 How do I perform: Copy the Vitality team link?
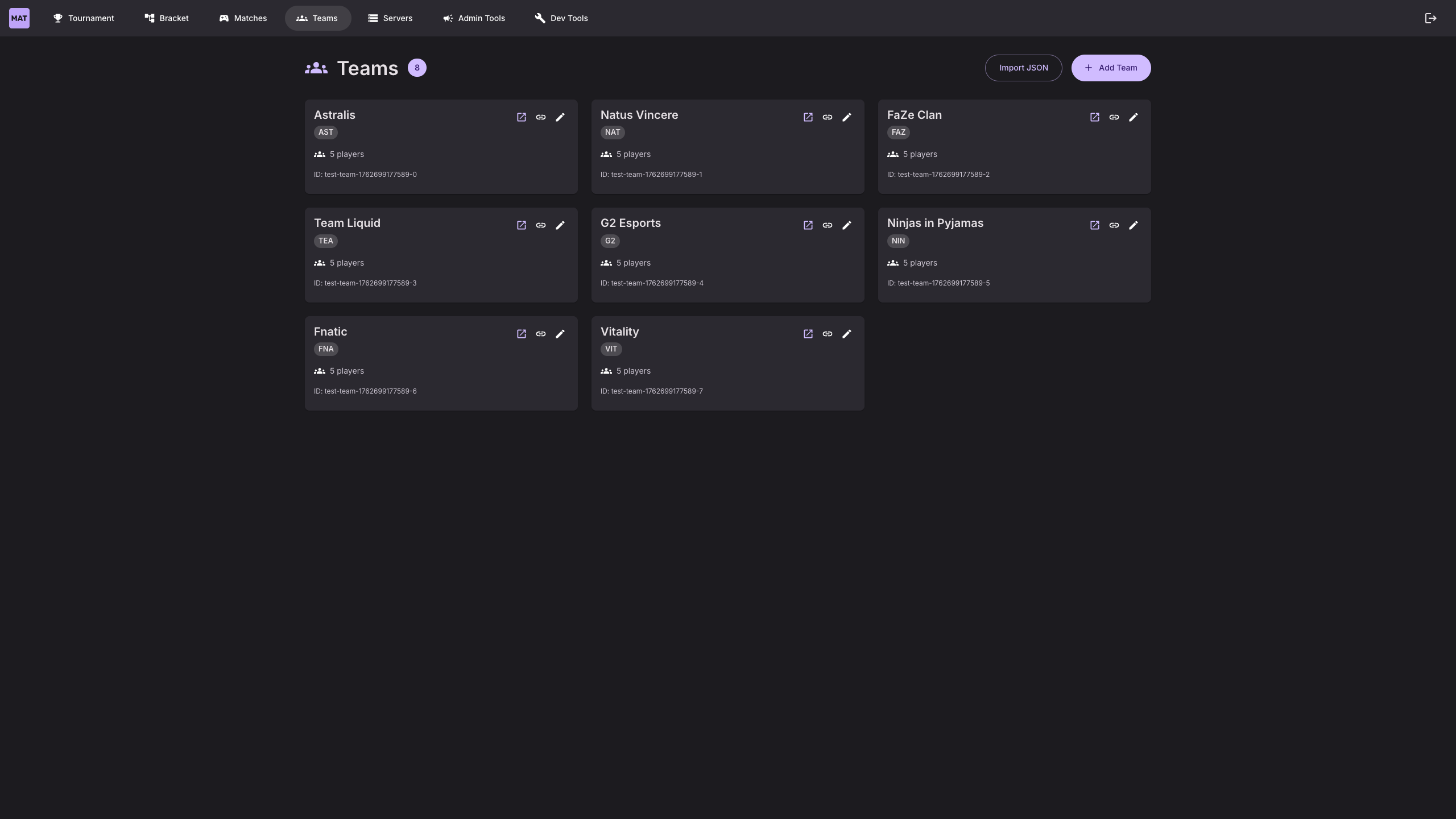coord(828,334)
